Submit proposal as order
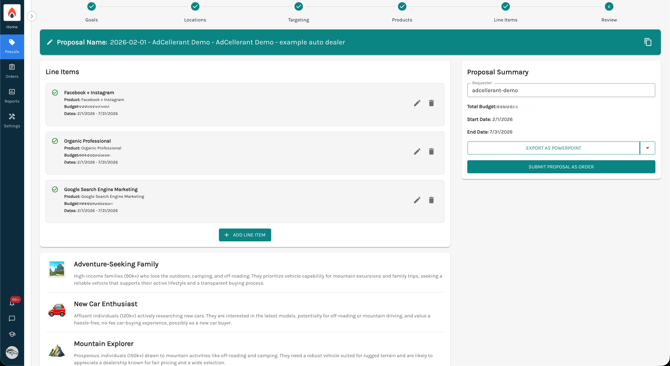Image resolution: width=670 pixels, height=366 pixels. coord(561,167)
